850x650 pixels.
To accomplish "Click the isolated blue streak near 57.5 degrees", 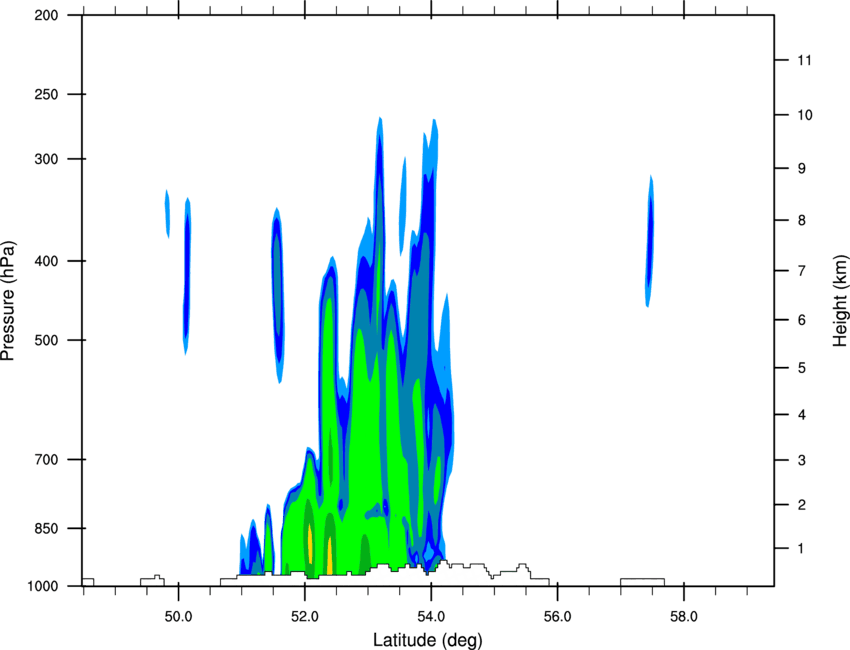I will click(x=649, y=241).
